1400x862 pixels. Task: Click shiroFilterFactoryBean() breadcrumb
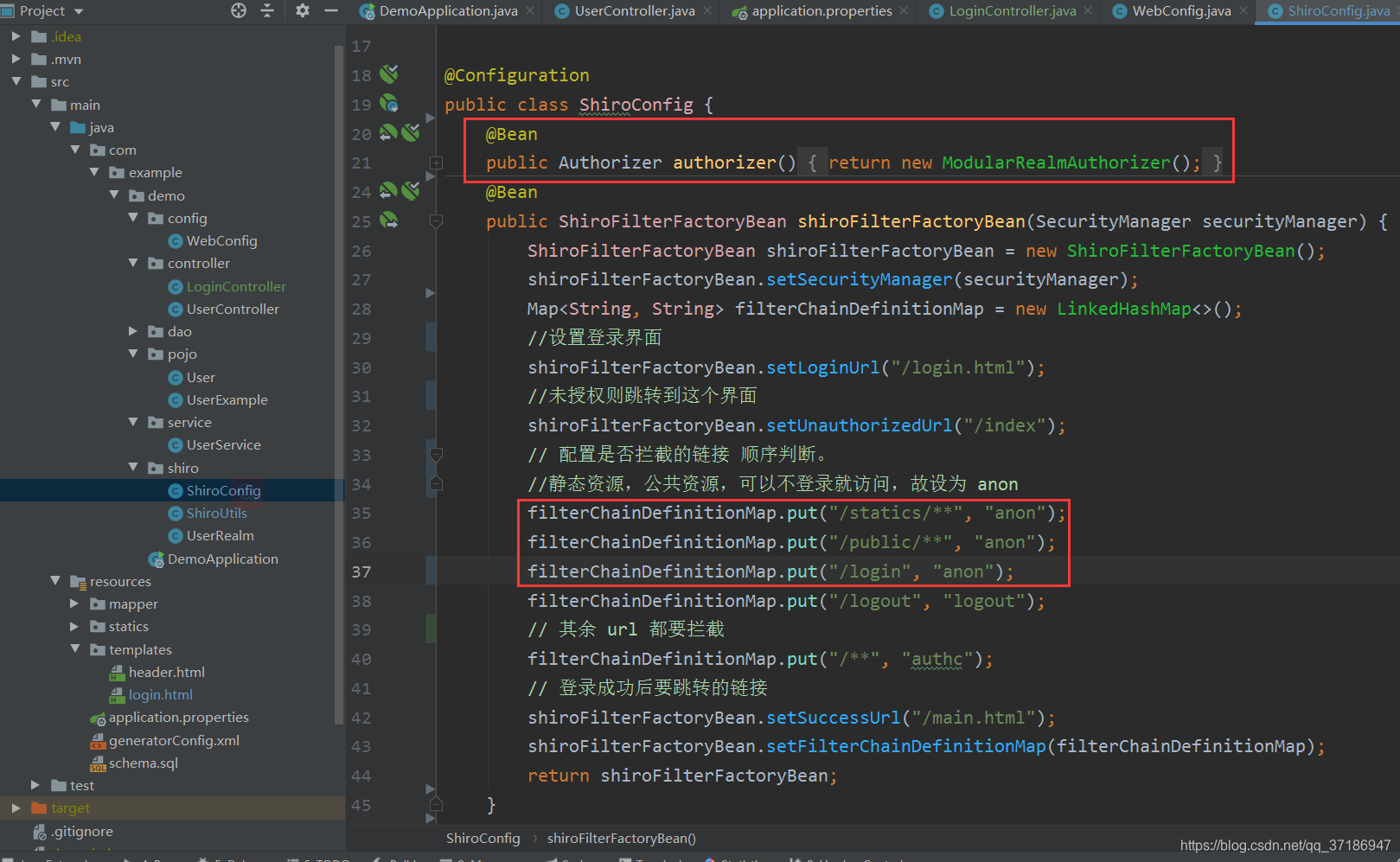[621, 838]
